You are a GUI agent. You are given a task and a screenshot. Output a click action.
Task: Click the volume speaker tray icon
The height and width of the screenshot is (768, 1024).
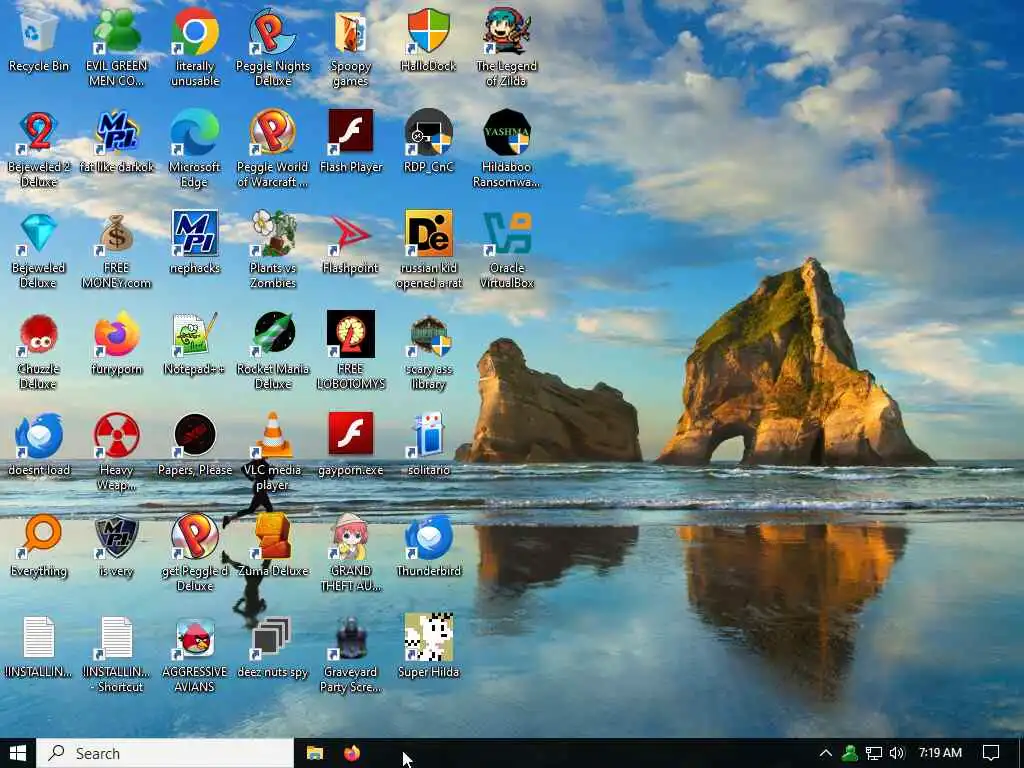pos(897,754)
